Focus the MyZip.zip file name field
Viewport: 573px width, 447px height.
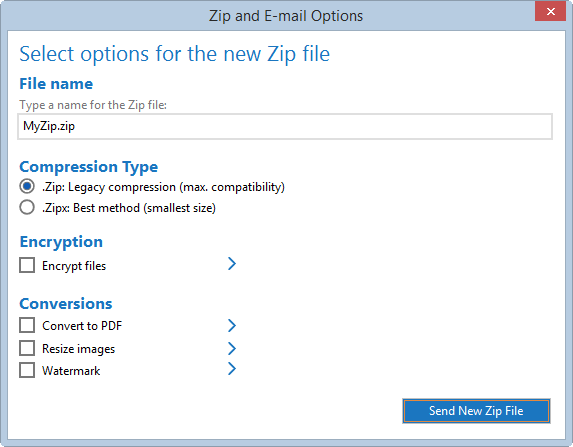click(285, 126)
